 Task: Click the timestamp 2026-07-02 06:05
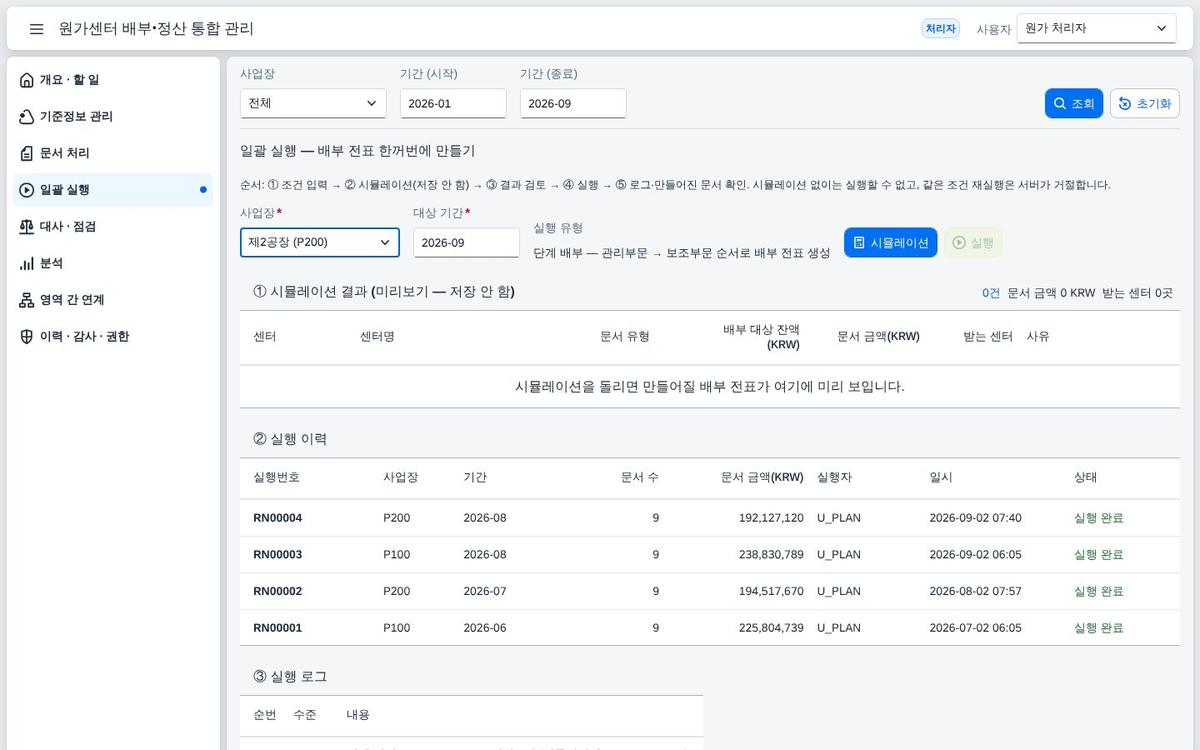click(x=976, y=628)
